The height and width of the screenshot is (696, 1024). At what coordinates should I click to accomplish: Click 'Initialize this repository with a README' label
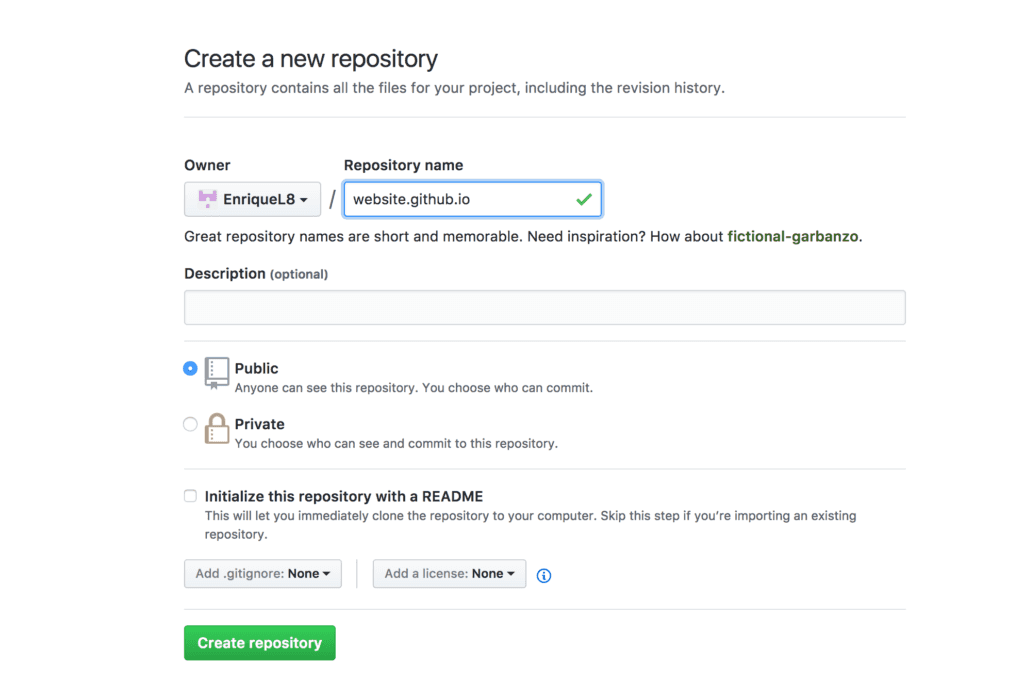pyautogui.click(x=344, y=496)
